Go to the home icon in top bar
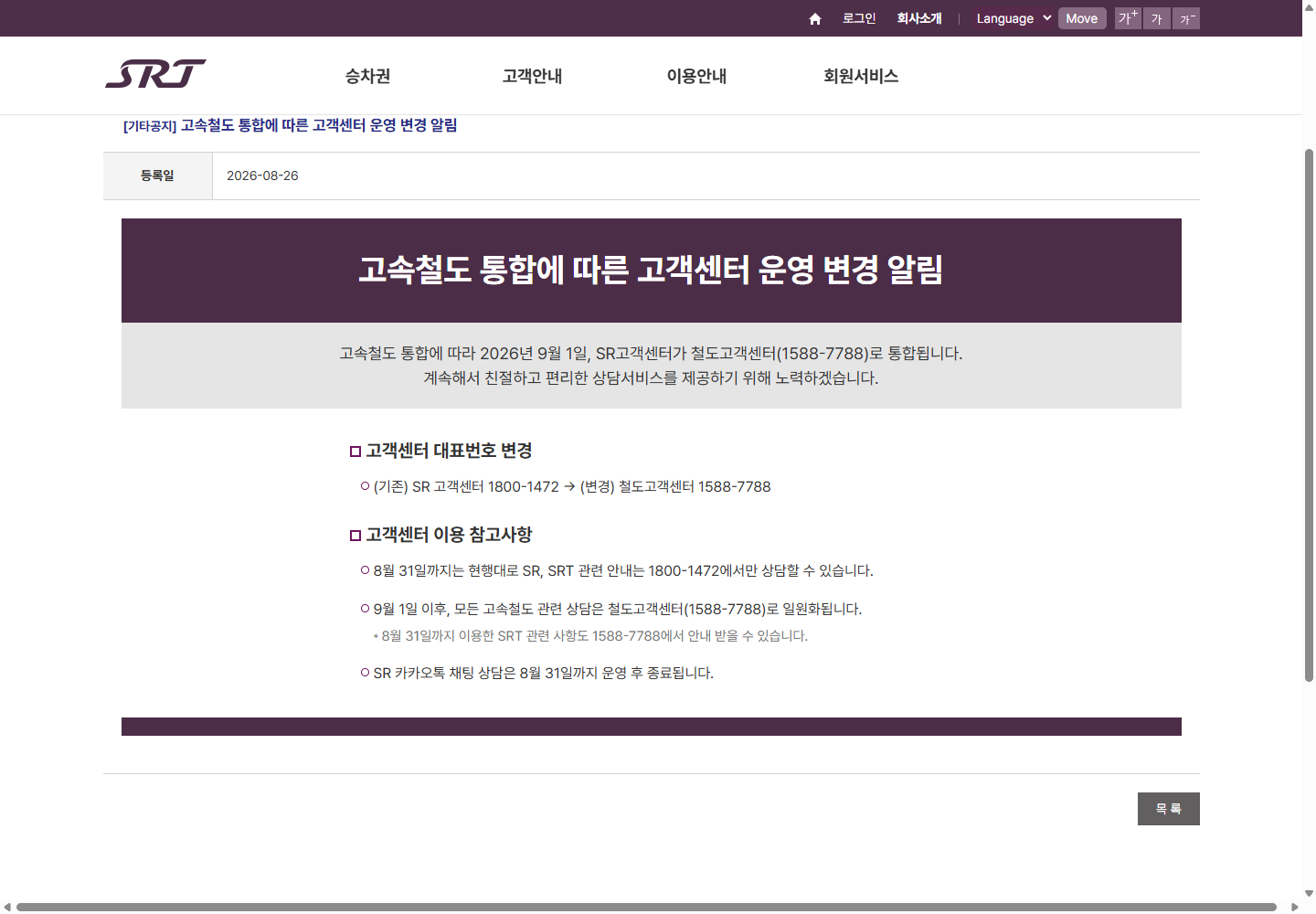 click(x=815, y=18)
